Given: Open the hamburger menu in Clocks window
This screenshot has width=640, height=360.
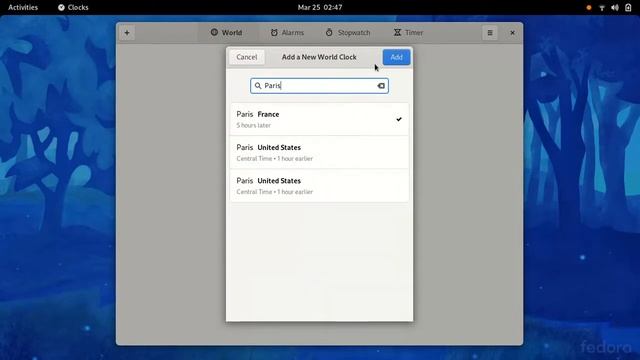Looking at the screenshot, I should point(490,33).
